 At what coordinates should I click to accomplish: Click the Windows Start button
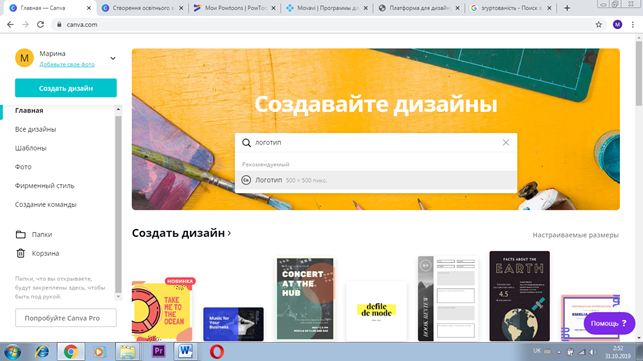pos(13,352)
